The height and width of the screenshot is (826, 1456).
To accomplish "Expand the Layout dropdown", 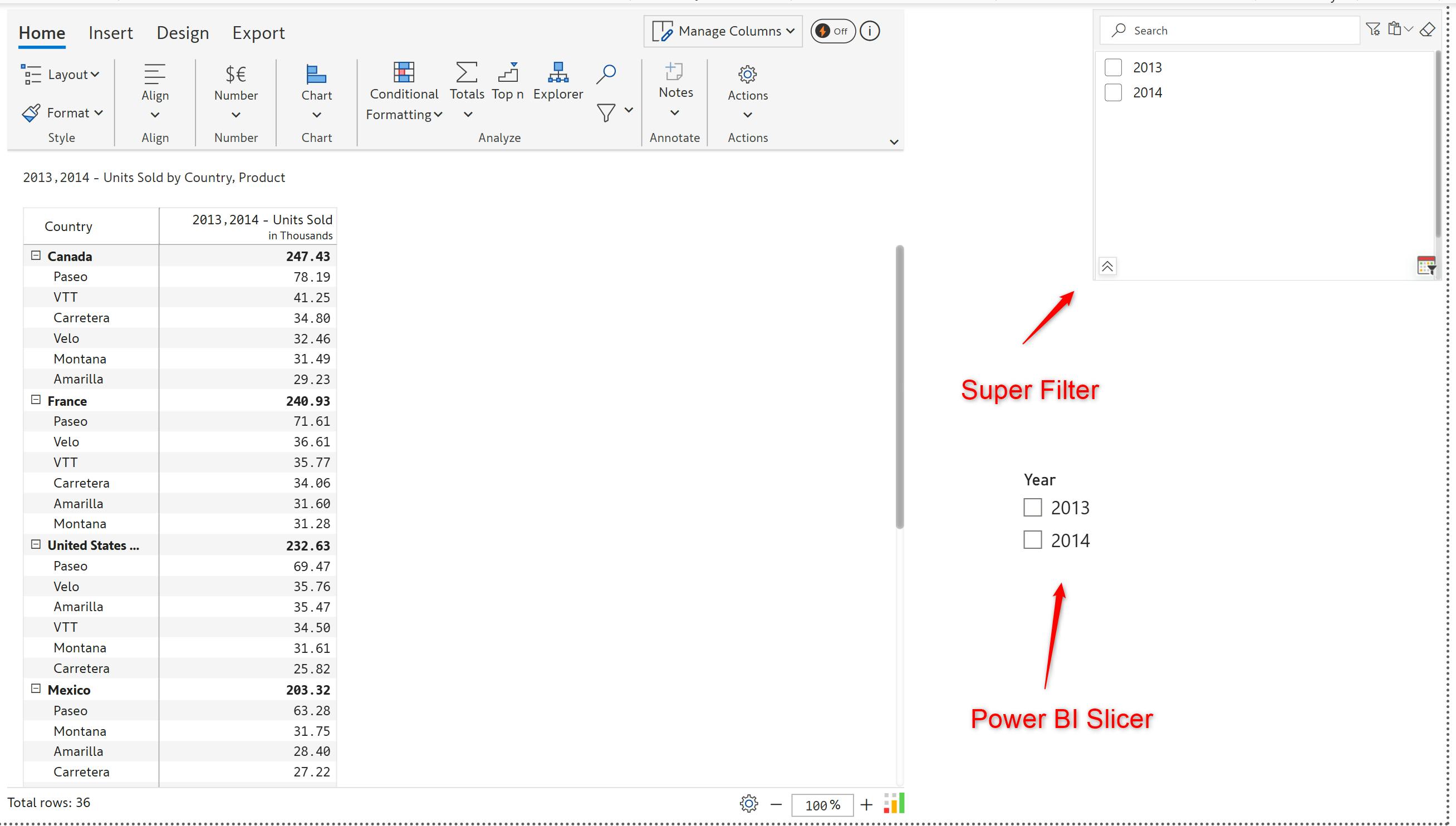I will 61,75.
